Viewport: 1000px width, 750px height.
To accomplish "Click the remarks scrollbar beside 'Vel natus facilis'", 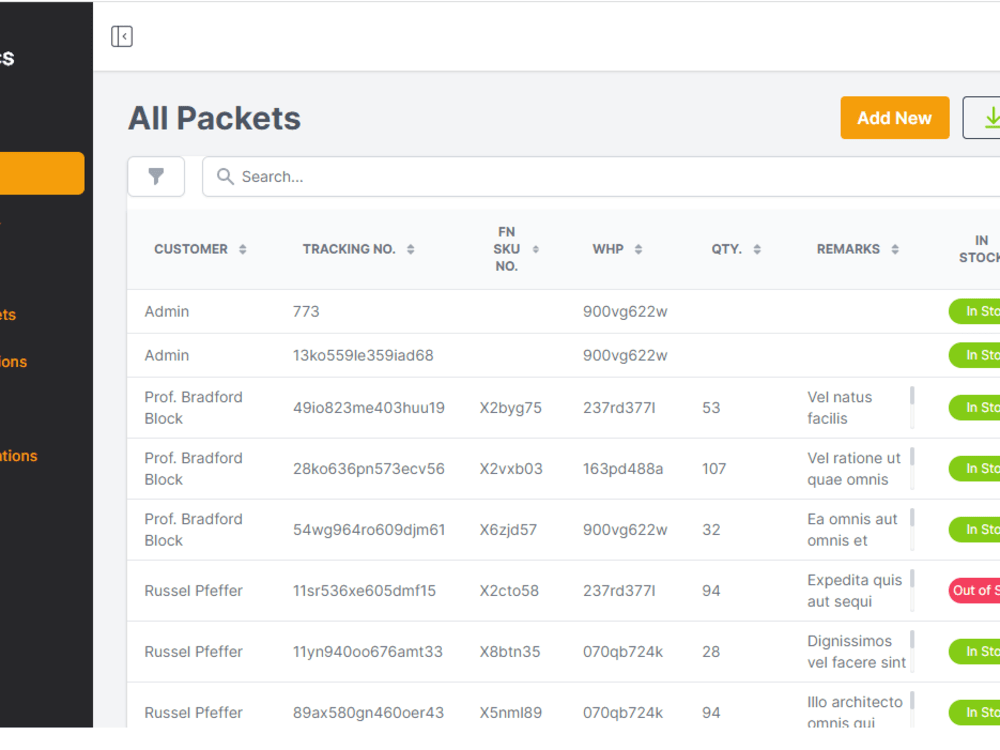I will [x=912, y=407].
